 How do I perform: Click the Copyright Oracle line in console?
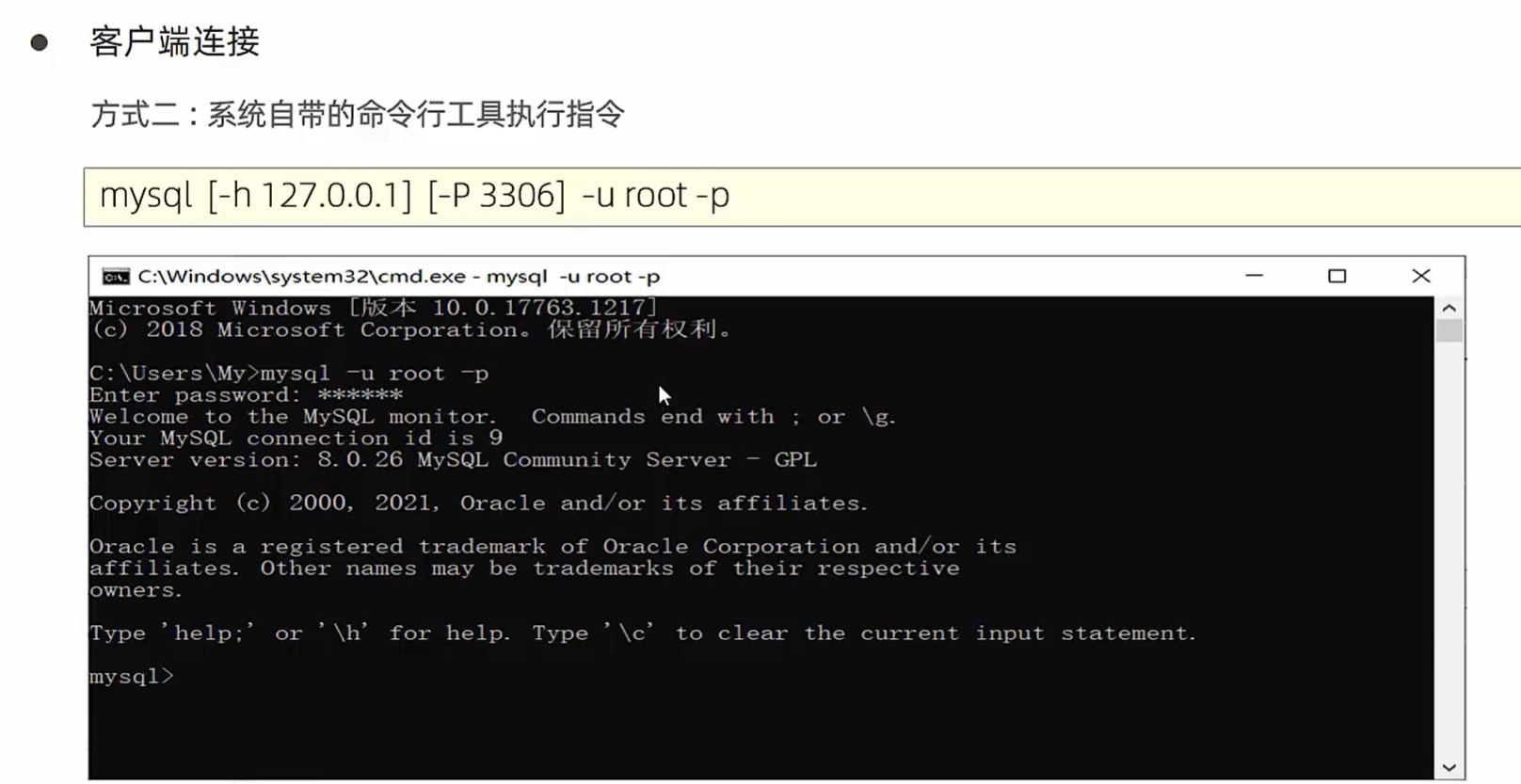pyautogui.click(x=478, y=504)
